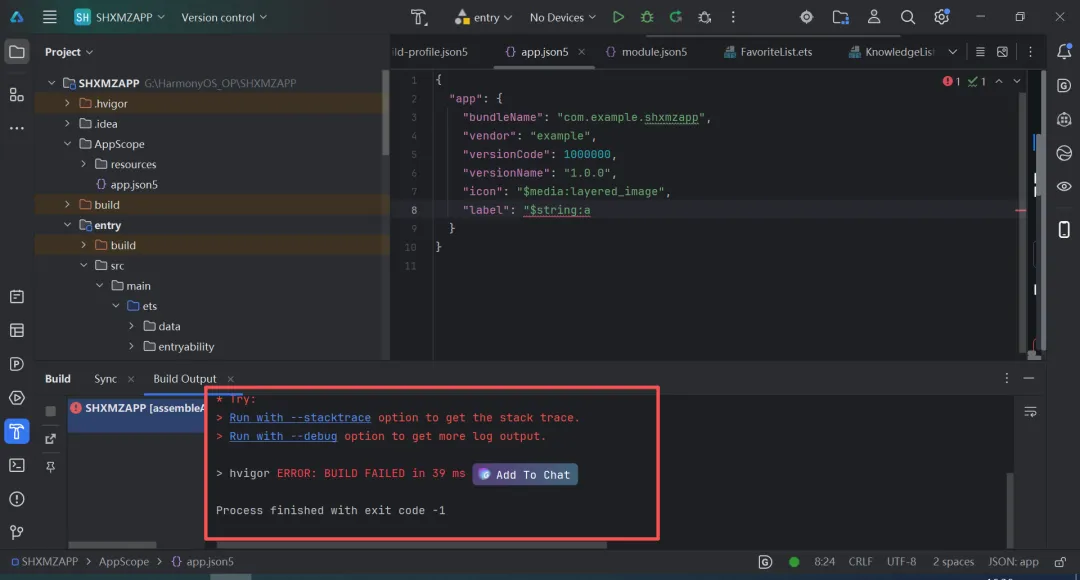Click the error count indicator in editor
1080x580 pixels.
[952, 81]
